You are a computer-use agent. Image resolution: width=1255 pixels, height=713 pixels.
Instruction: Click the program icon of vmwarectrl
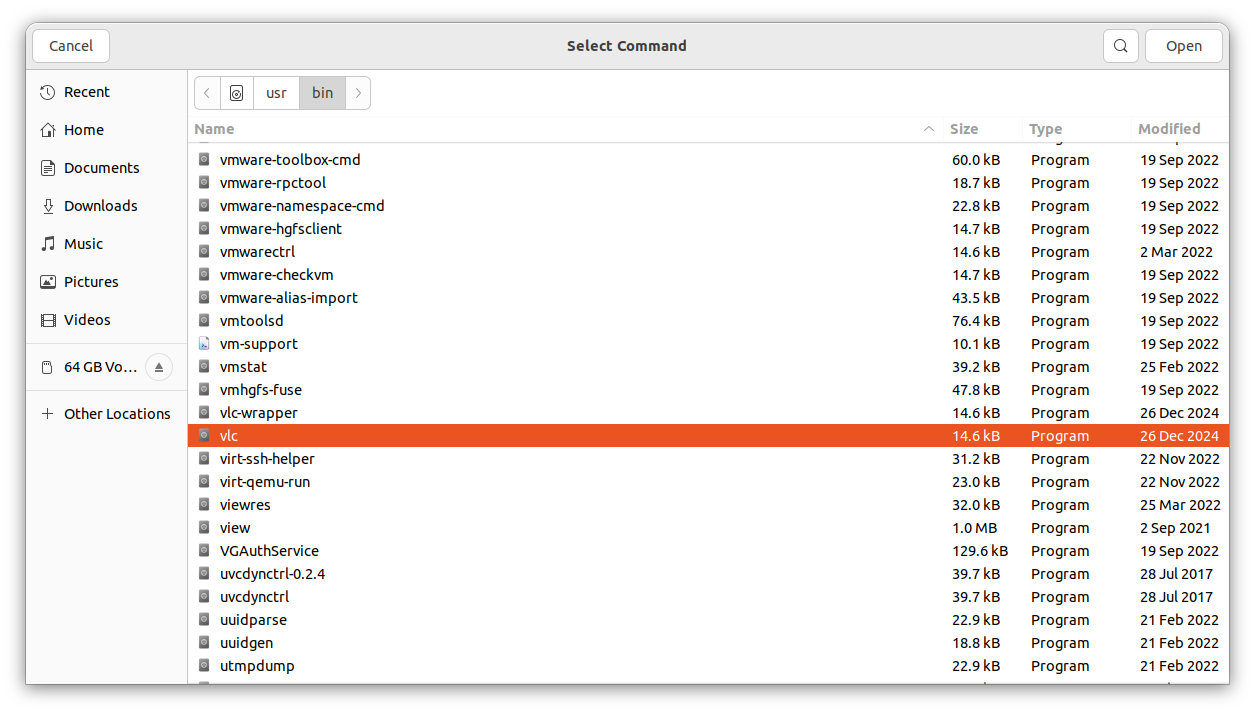pos(204,252)
